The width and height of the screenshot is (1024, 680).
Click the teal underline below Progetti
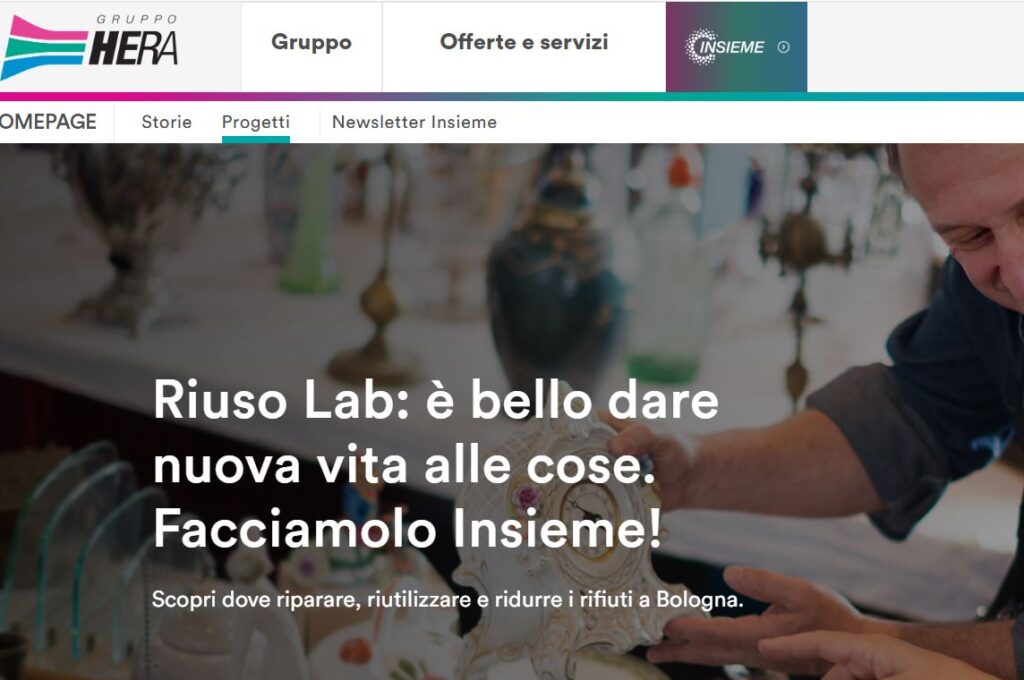click(x=256, y=139)
